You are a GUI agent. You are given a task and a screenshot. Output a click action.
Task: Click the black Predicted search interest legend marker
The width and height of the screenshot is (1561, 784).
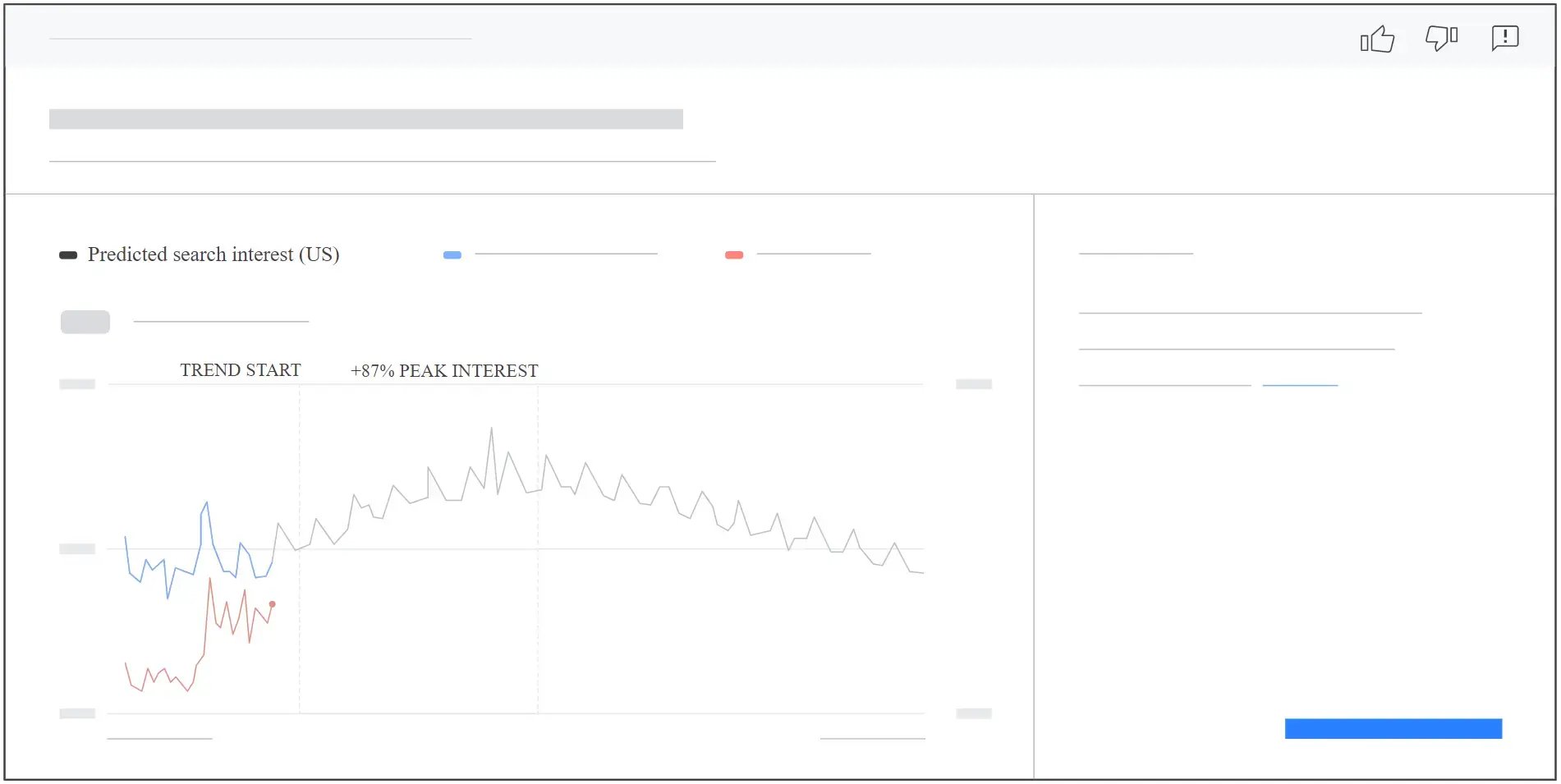tap(69, 254)
